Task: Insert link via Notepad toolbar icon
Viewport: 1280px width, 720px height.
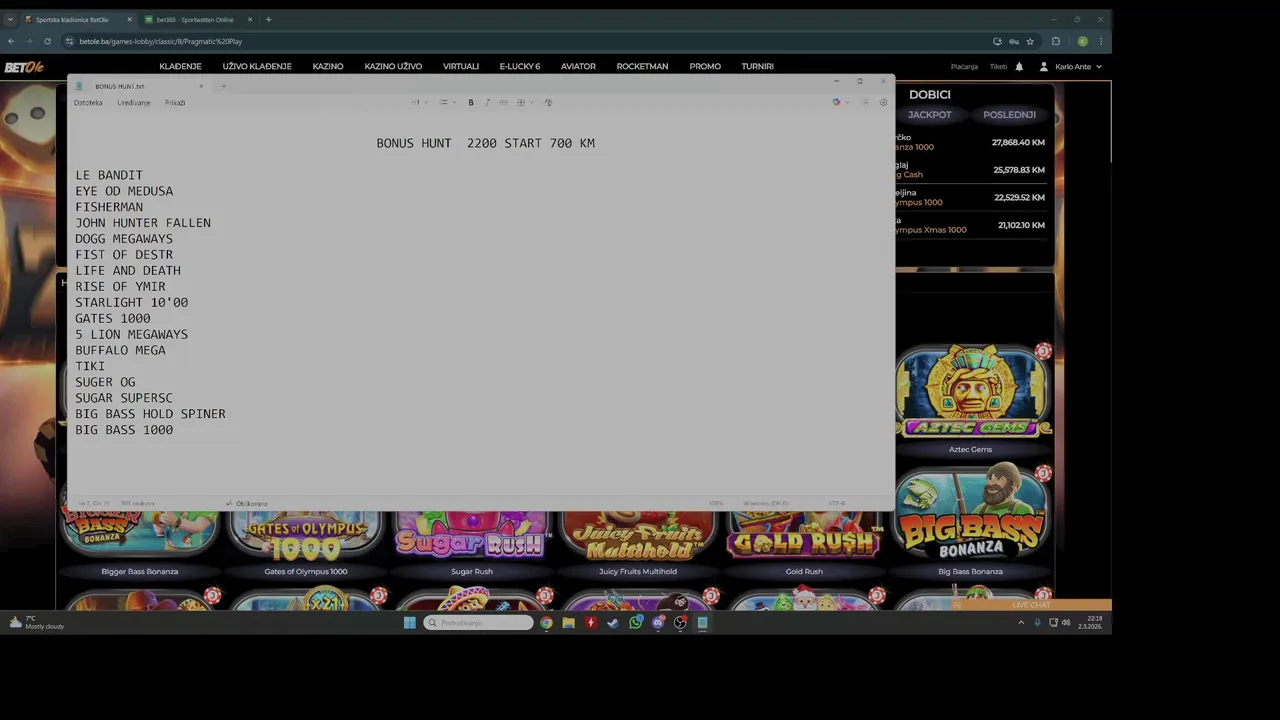Action: pyautogui.click(x=503, y=102)
